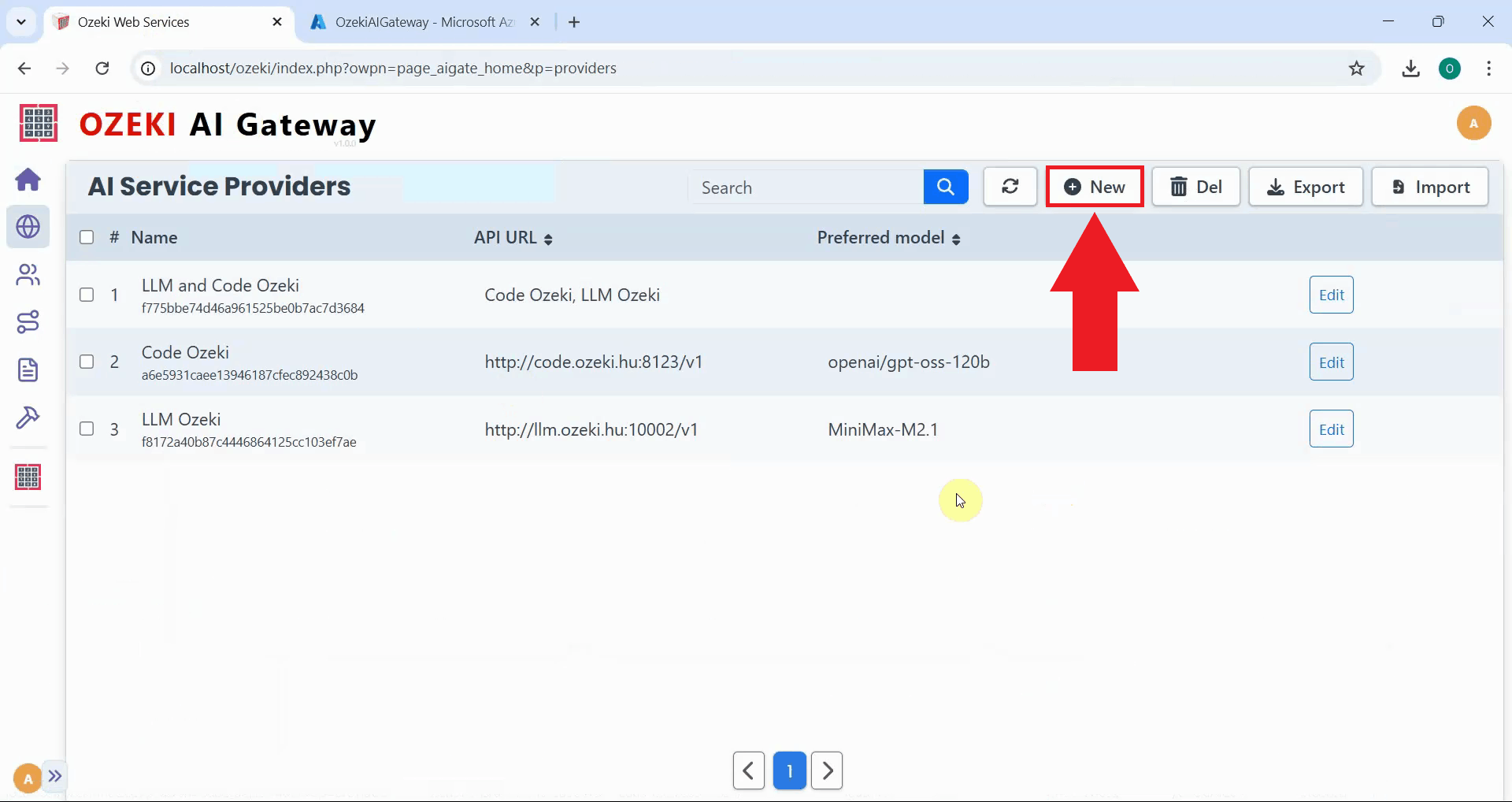Expand the sidebar using the double-chevron control
The width and height of the screenshot is (1512, 802).
click(55, 777)
